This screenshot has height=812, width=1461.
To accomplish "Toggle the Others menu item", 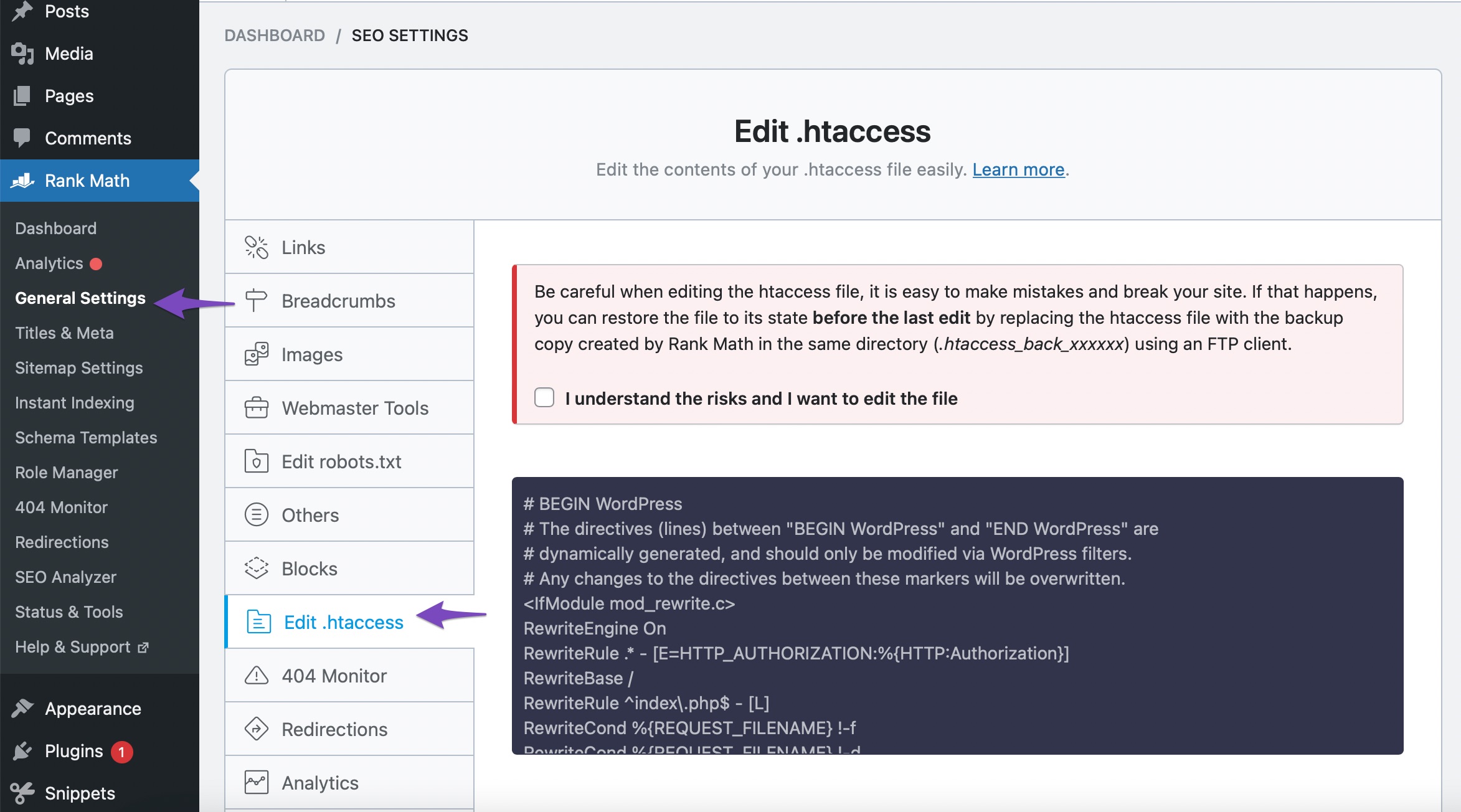I will click(x=349, y=515).
